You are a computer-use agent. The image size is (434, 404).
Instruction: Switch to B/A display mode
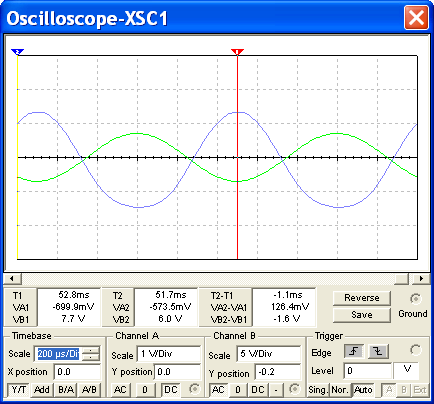[66, 390]
